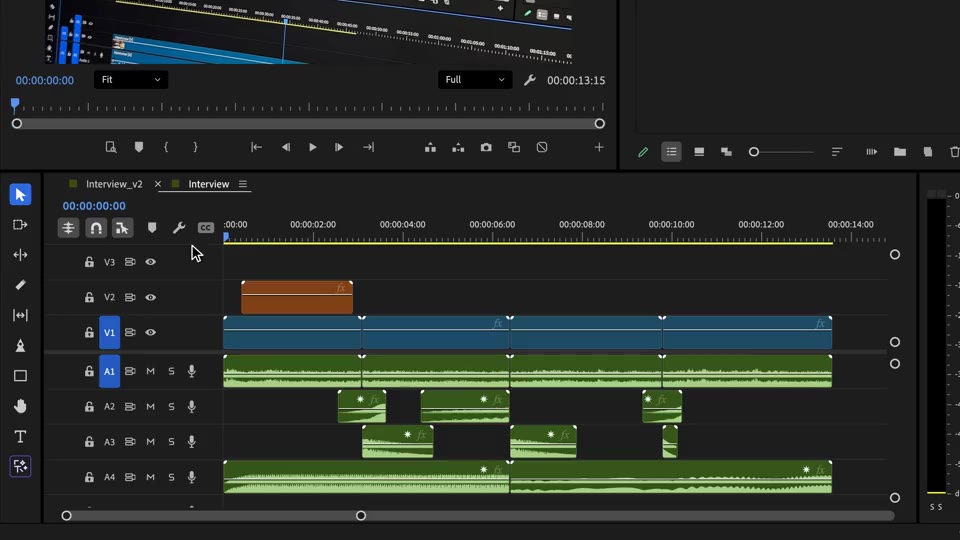This screenshot has height=540, width=960.
Task: Mute track A1
Action: [150, 371]
